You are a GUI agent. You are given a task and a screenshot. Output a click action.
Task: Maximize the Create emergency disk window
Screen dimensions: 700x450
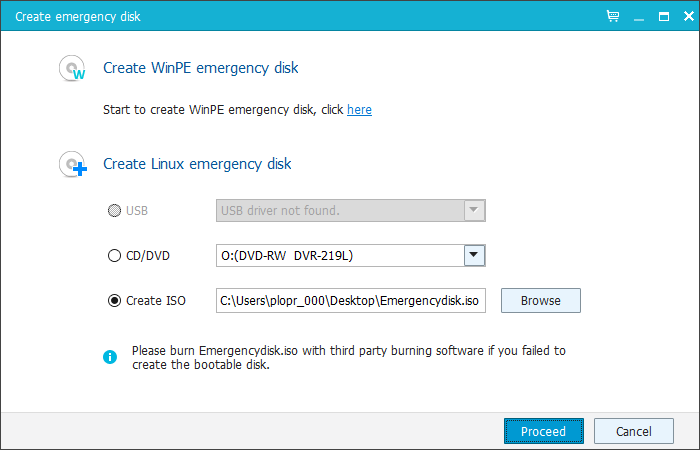[664, 17]
